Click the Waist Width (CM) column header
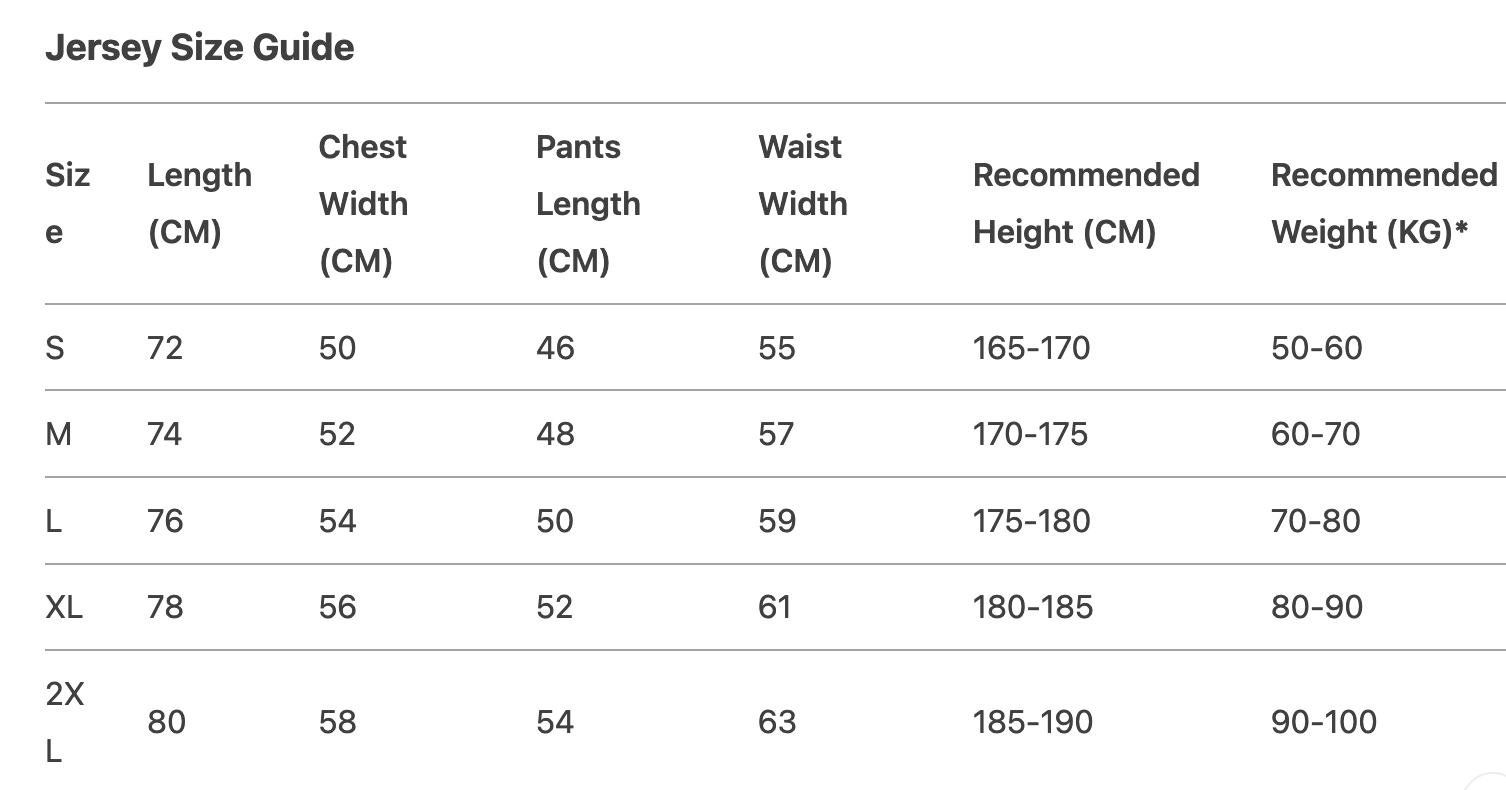This screenshot has height=790, width=1506. coord(802,204)
